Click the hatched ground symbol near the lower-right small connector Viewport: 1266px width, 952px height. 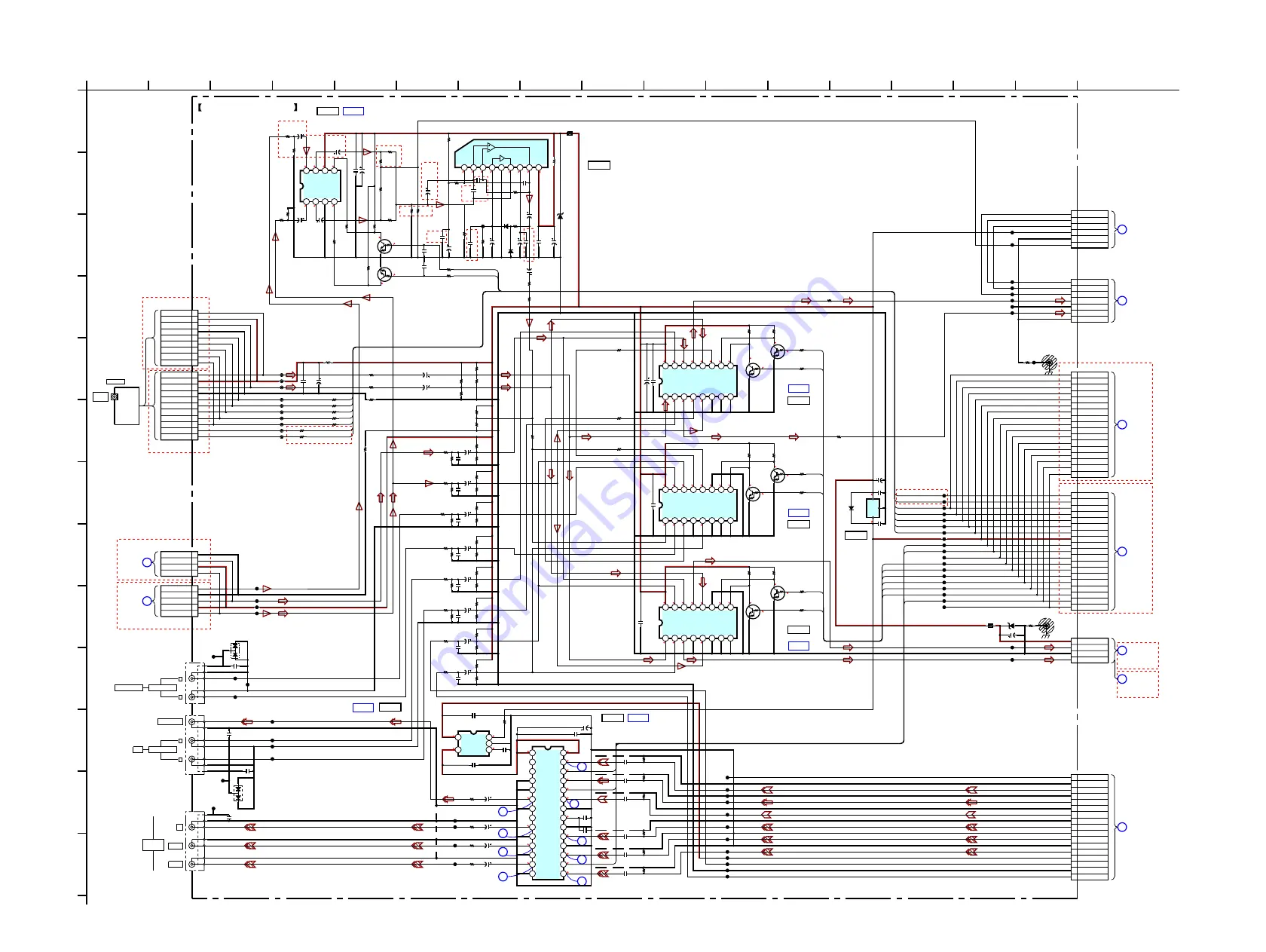[1045, 626]
